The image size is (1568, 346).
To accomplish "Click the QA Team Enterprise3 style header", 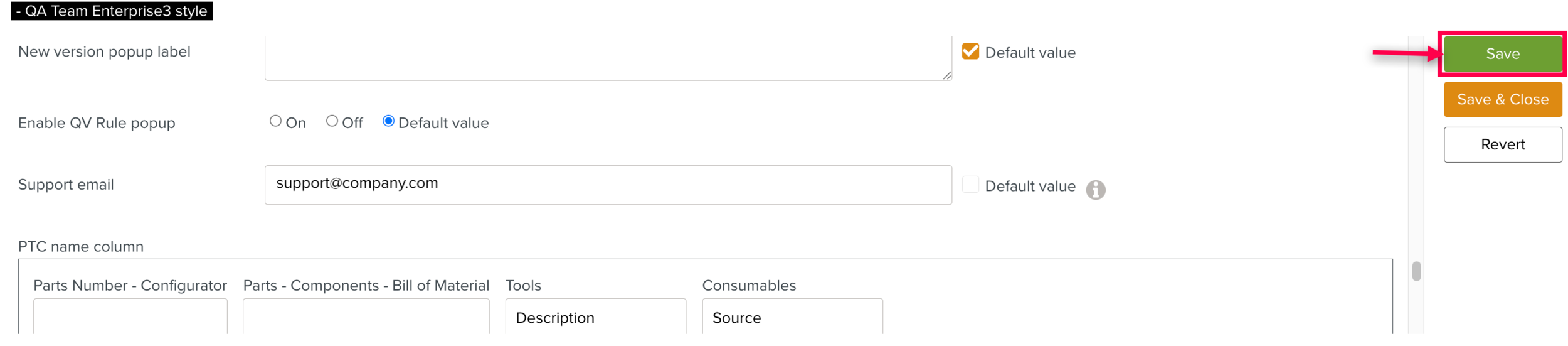I will click(112, 11).
